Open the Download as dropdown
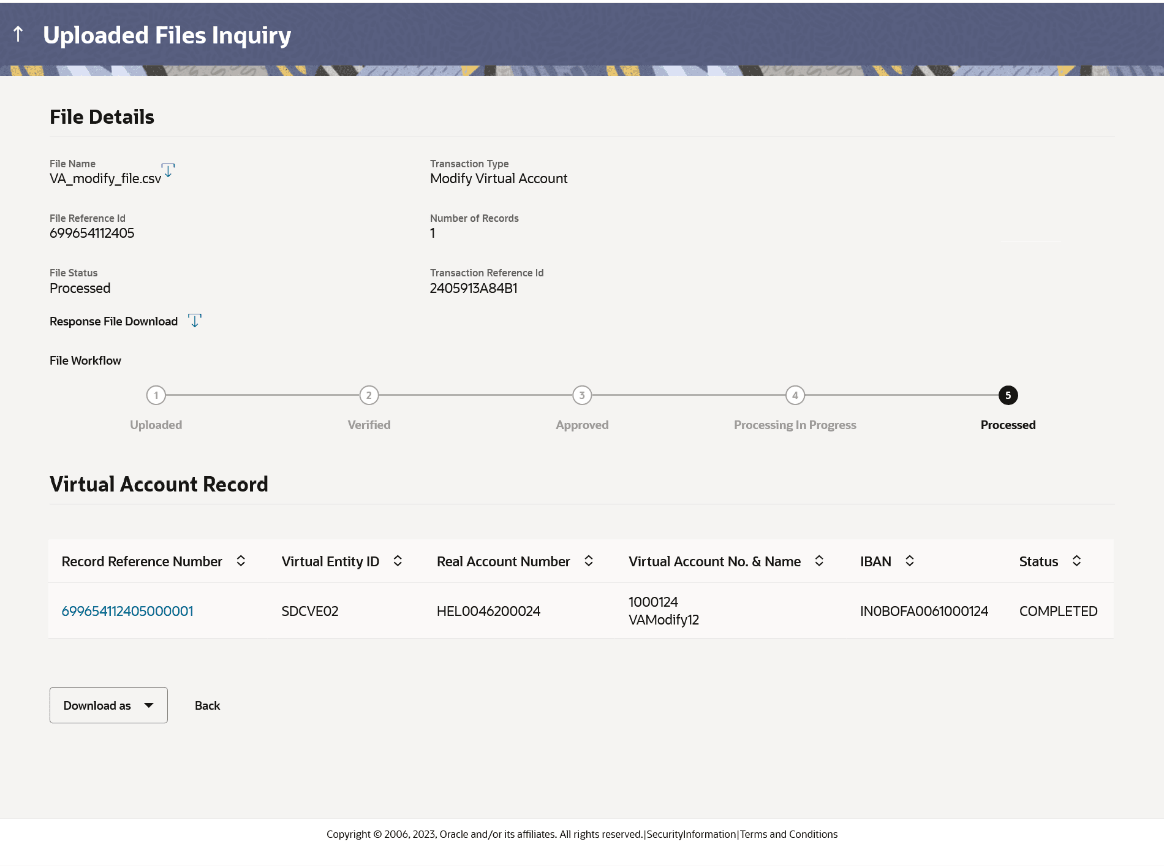The width and height of the screenshot is (1164, 866). [108, 705]
